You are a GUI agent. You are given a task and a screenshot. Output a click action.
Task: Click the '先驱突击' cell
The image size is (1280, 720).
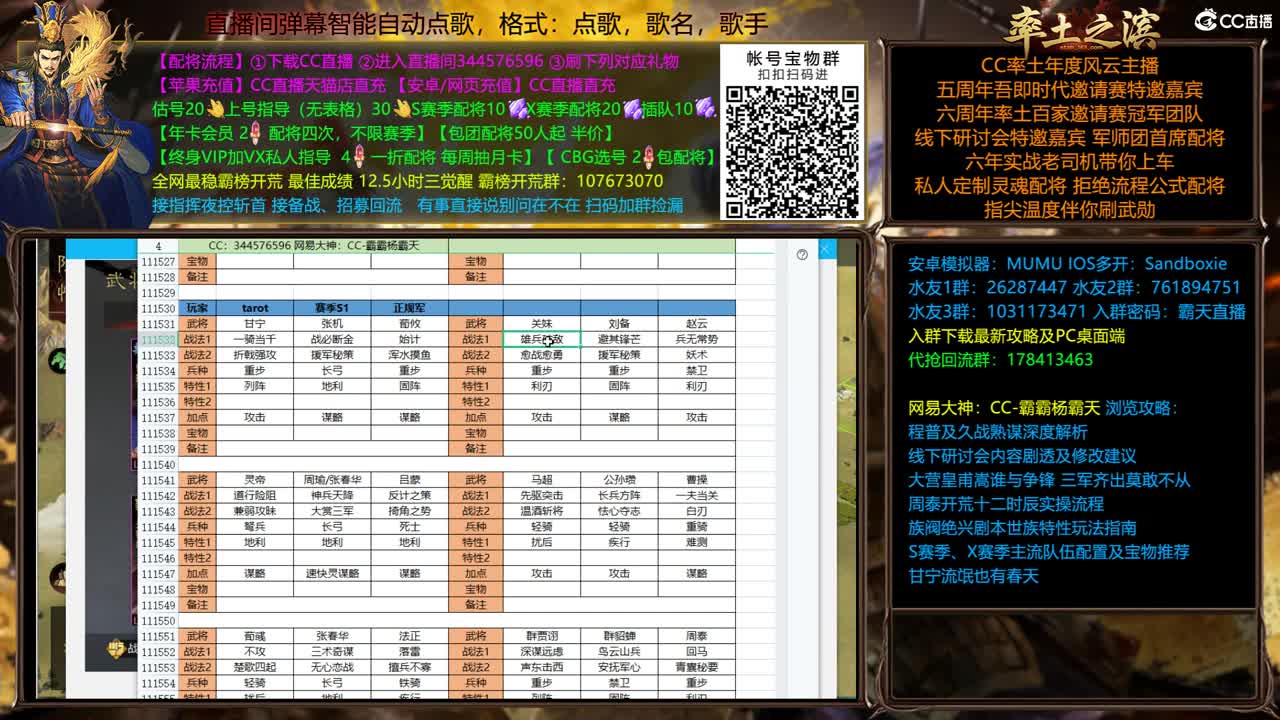[541, 496]
